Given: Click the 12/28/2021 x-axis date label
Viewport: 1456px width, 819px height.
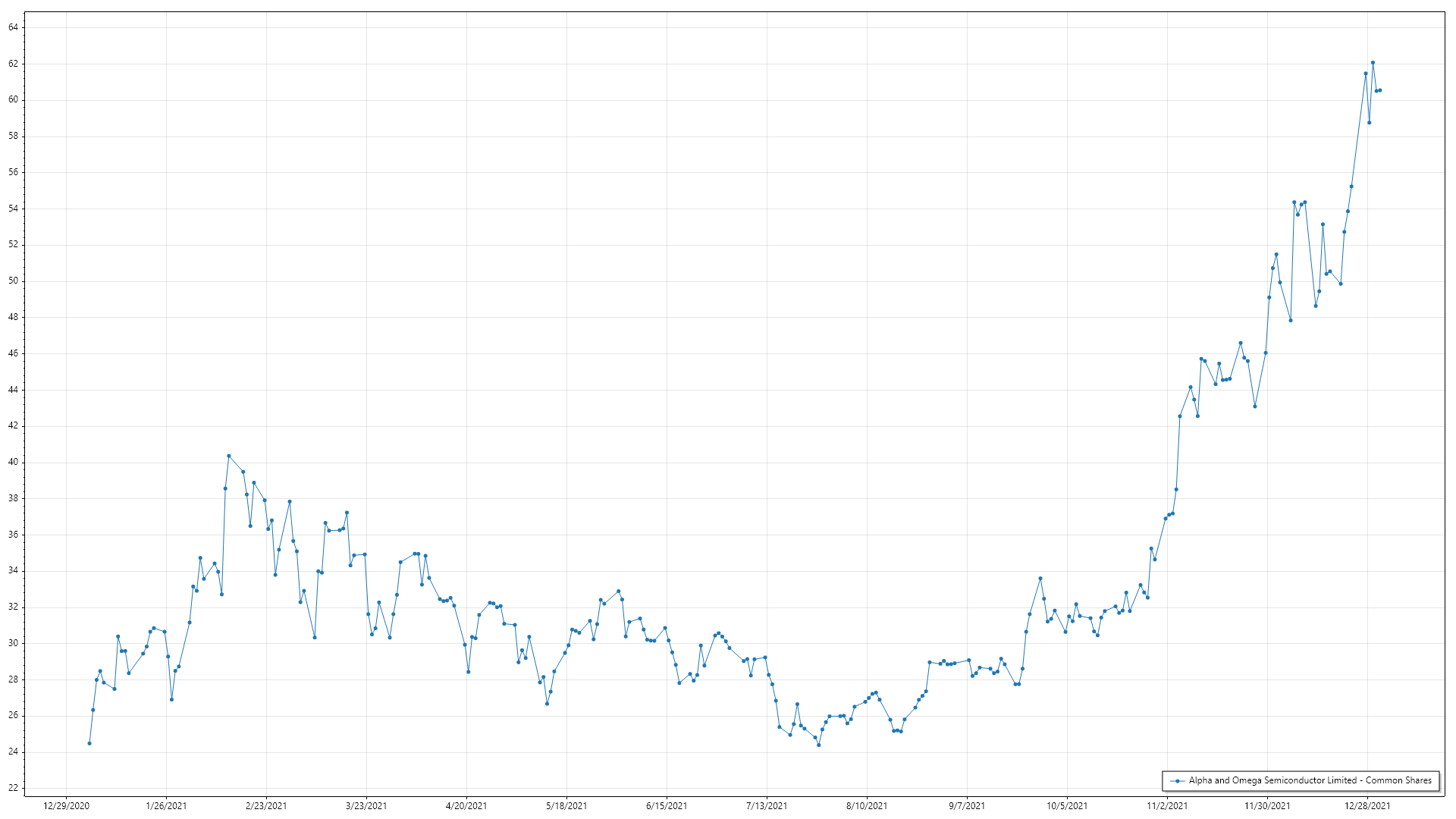Looking at the screenshot, I should pos(1367,806).
